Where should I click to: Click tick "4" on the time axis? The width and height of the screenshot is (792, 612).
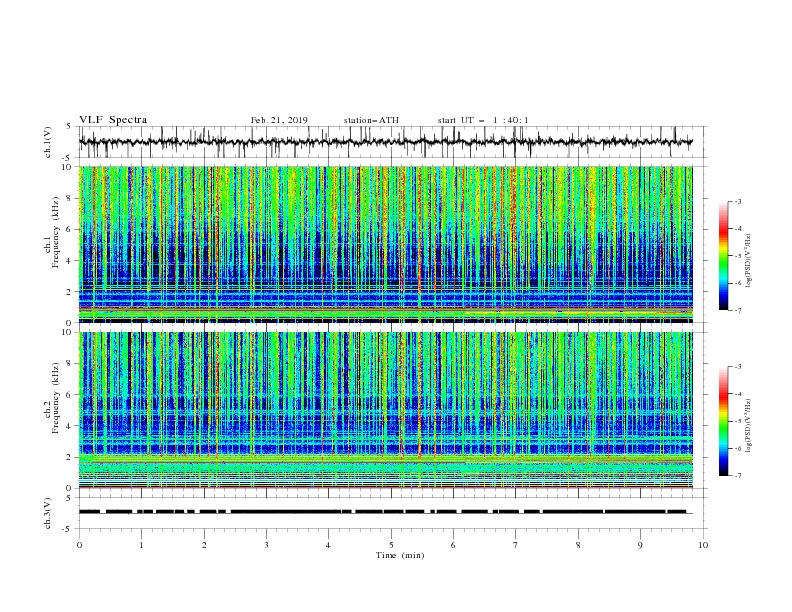point(329,545)
